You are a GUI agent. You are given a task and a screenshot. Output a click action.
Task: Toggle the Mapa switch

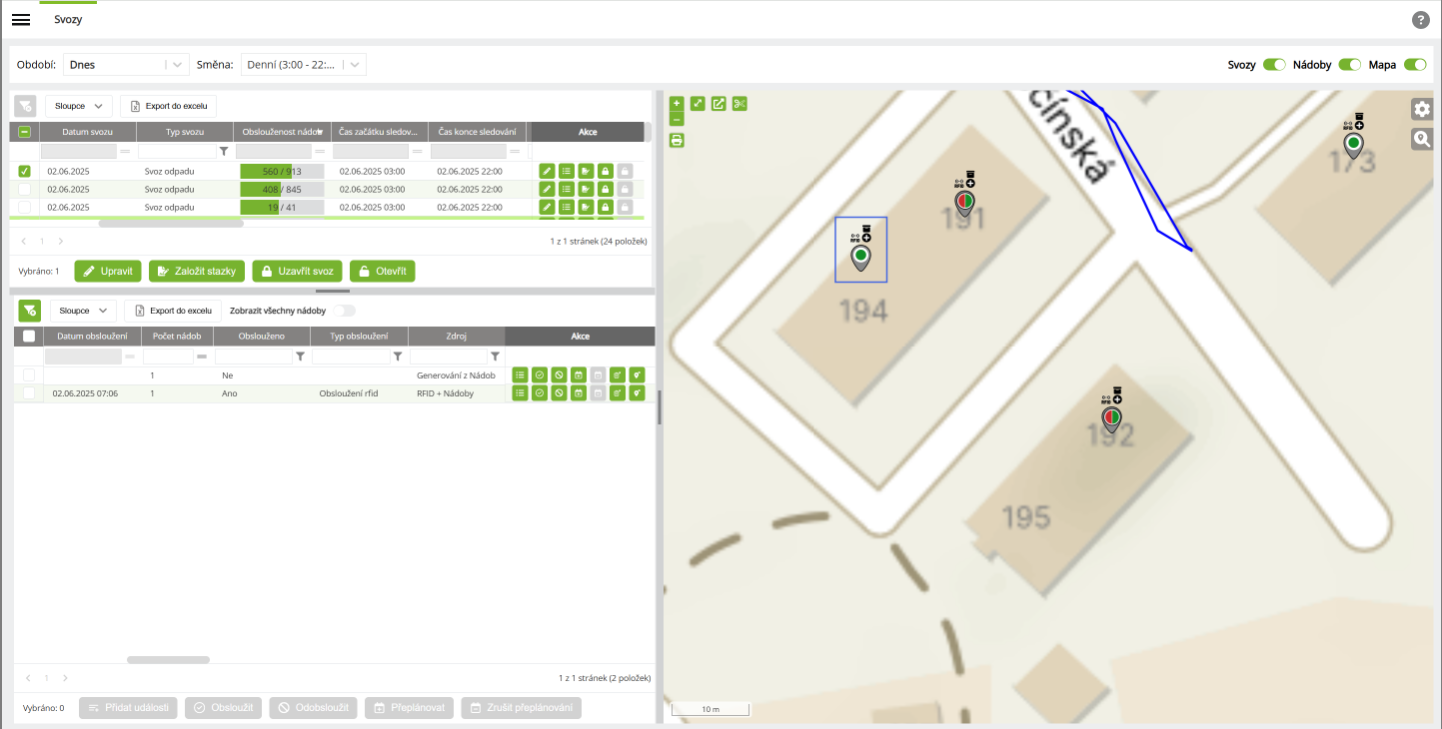point(1415,65)
